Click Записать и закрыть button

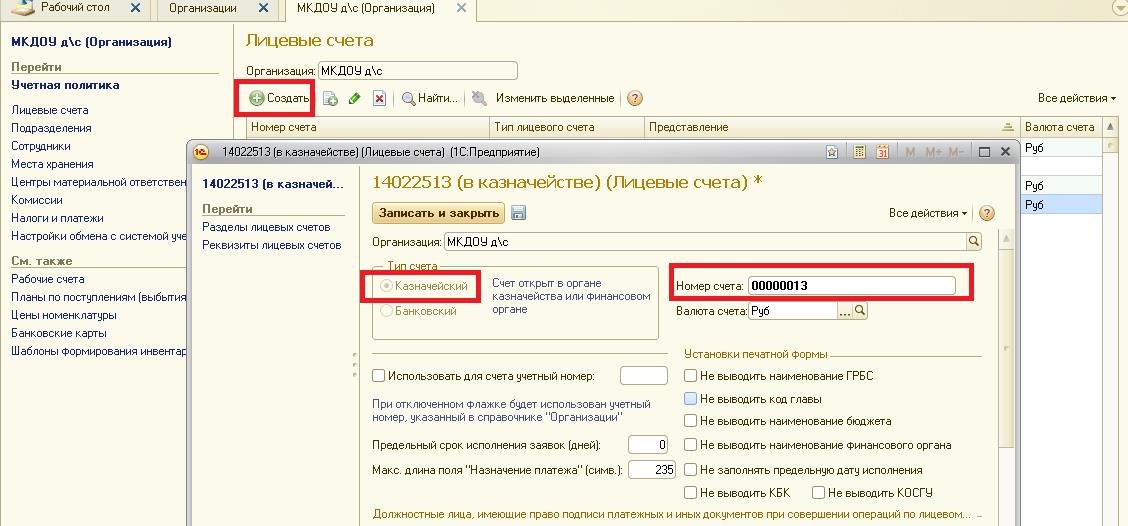point(439,213)
